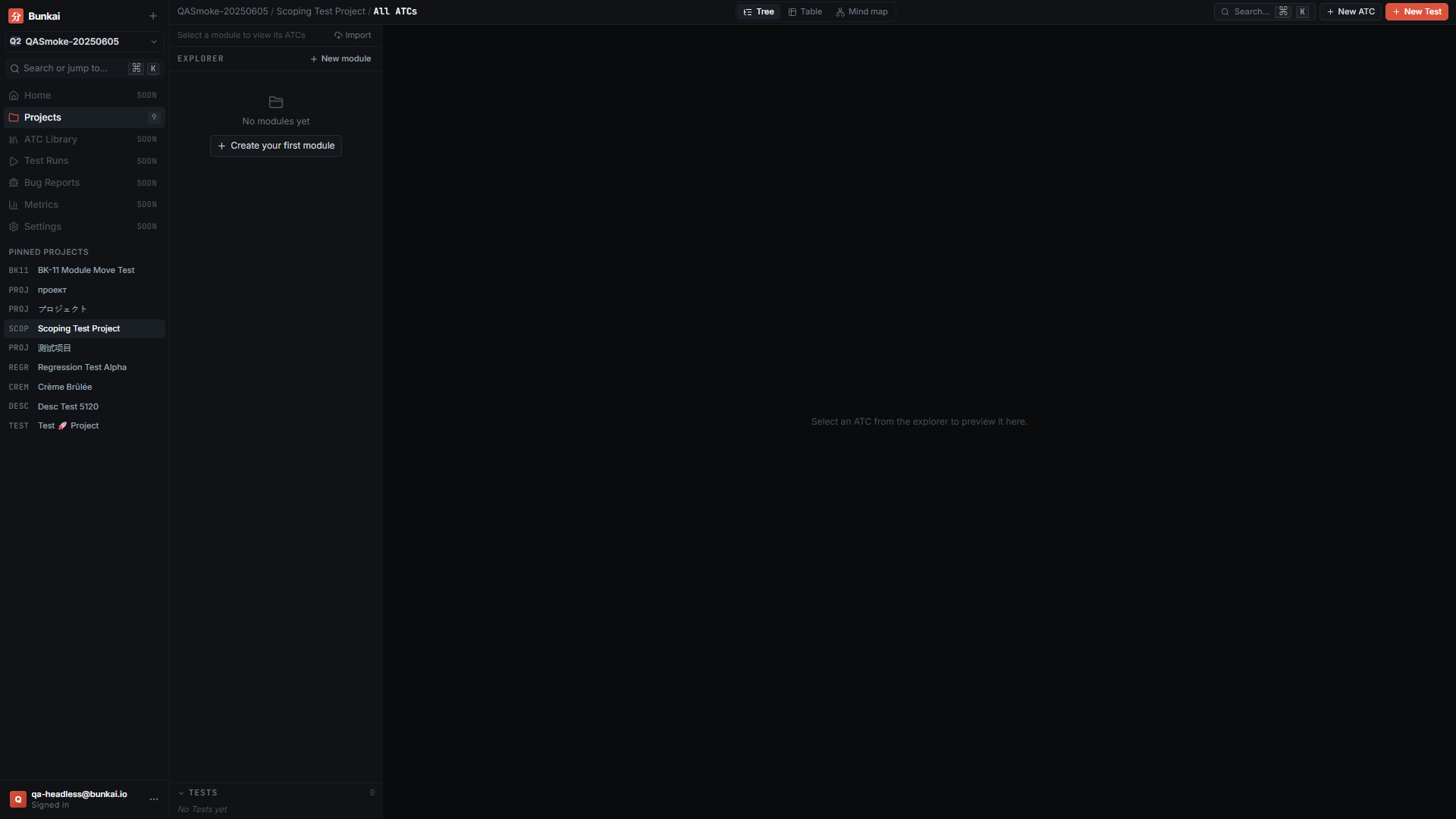
Task: Click the New Test button
Action: click(x=1417, y=12)
